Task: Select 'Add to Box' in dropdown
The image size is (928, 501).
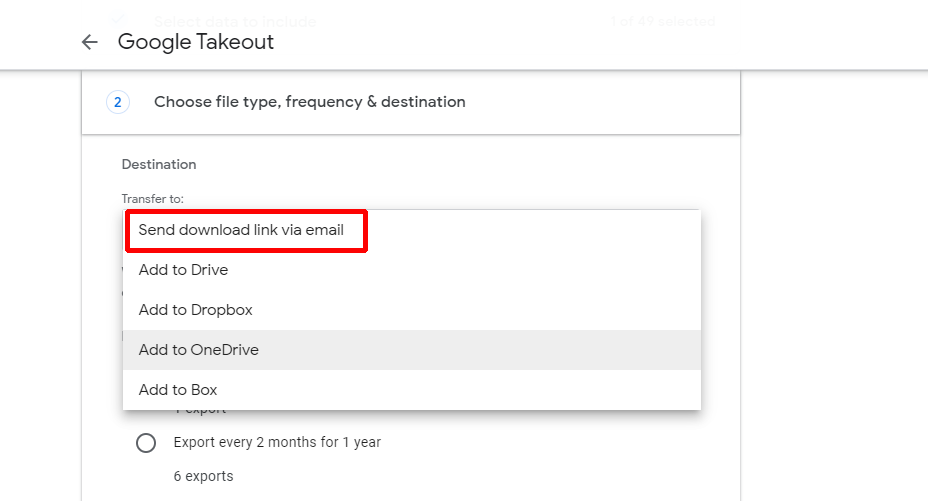Action: tap(178, 390)
